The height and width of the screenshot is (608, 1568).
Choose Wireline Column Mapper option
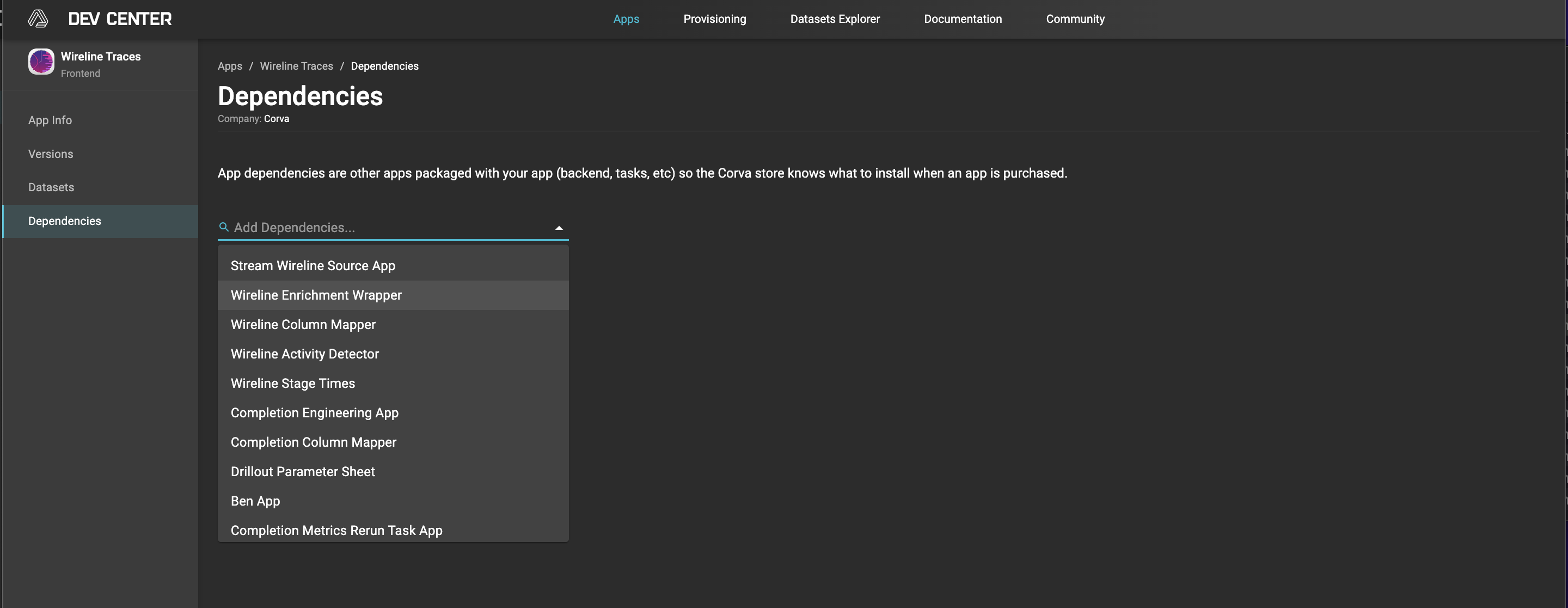point(393,325)
